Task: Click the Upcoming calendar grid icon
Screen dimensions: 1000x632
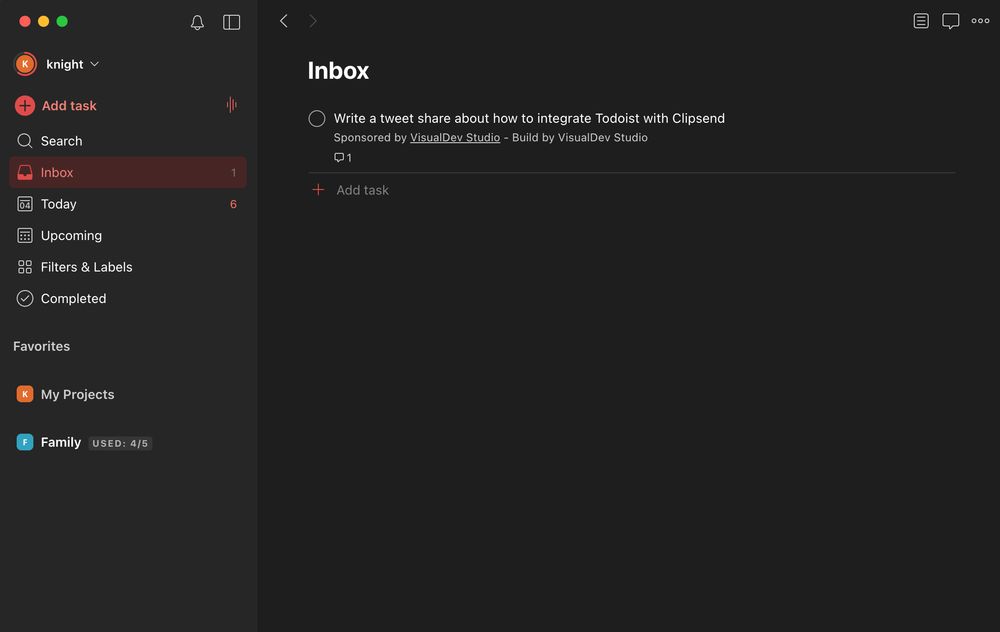Action: [25, 235]
